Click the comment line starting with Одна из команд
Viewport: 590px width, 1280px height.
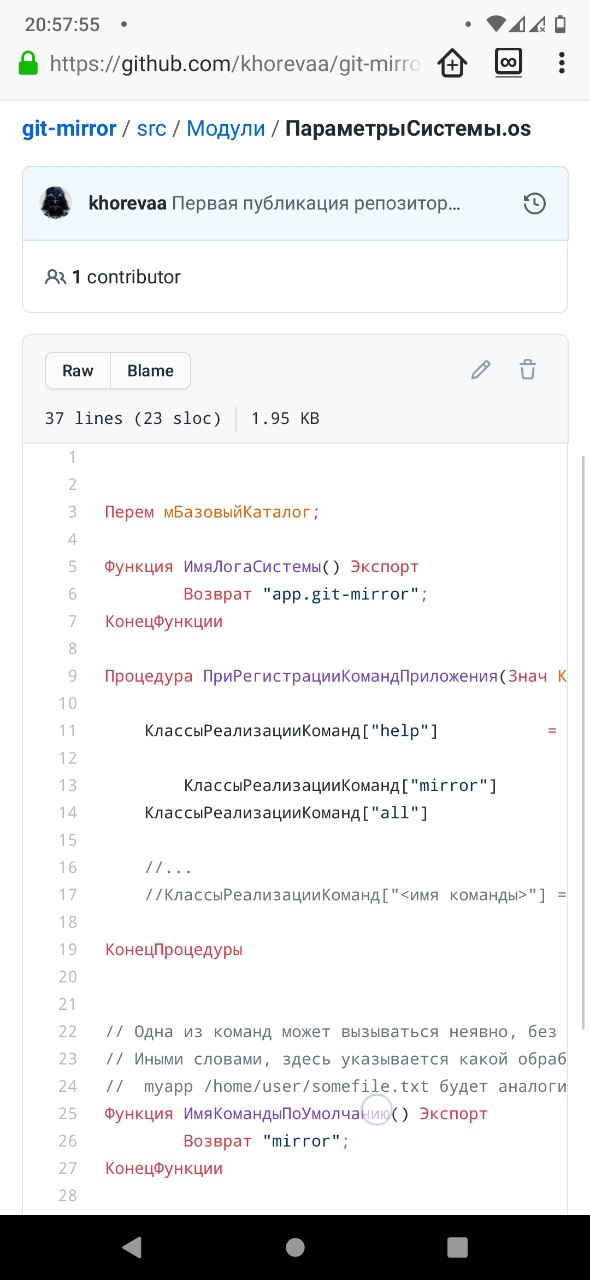tap(336, 1031)
